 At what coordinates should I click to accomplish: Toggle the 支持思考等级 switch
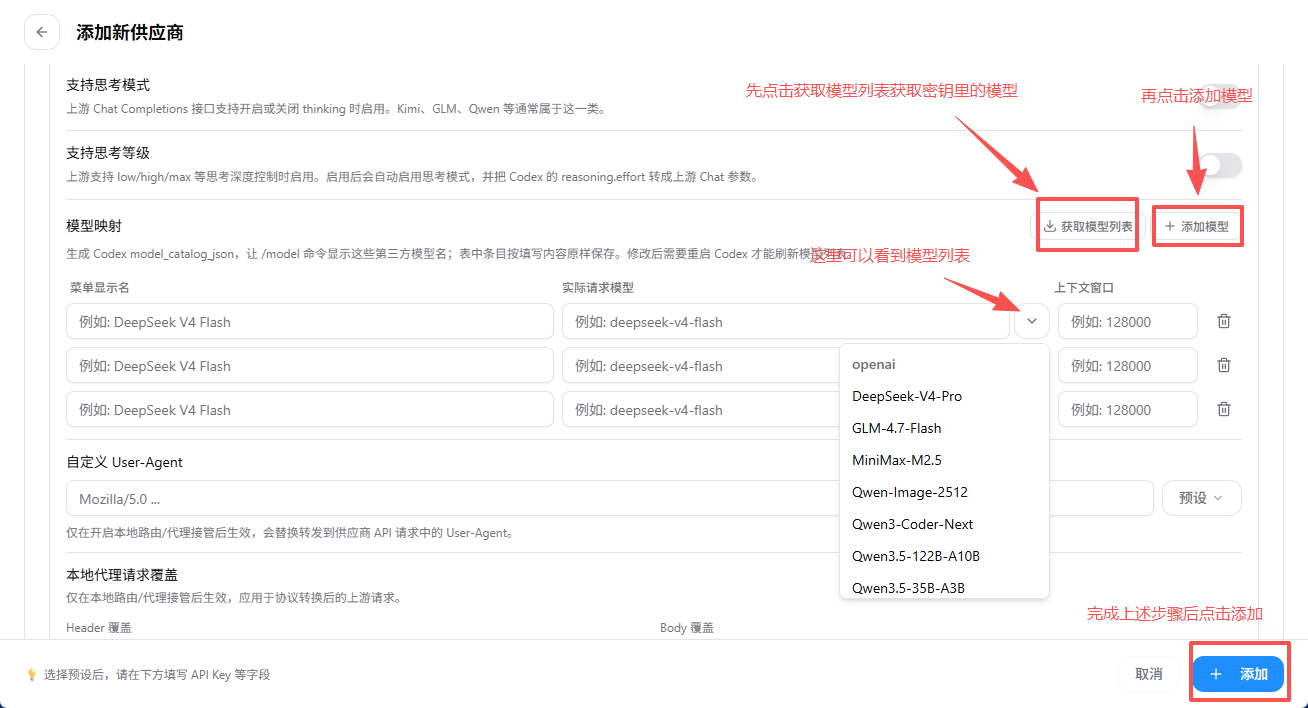[x=1220, y=165]
